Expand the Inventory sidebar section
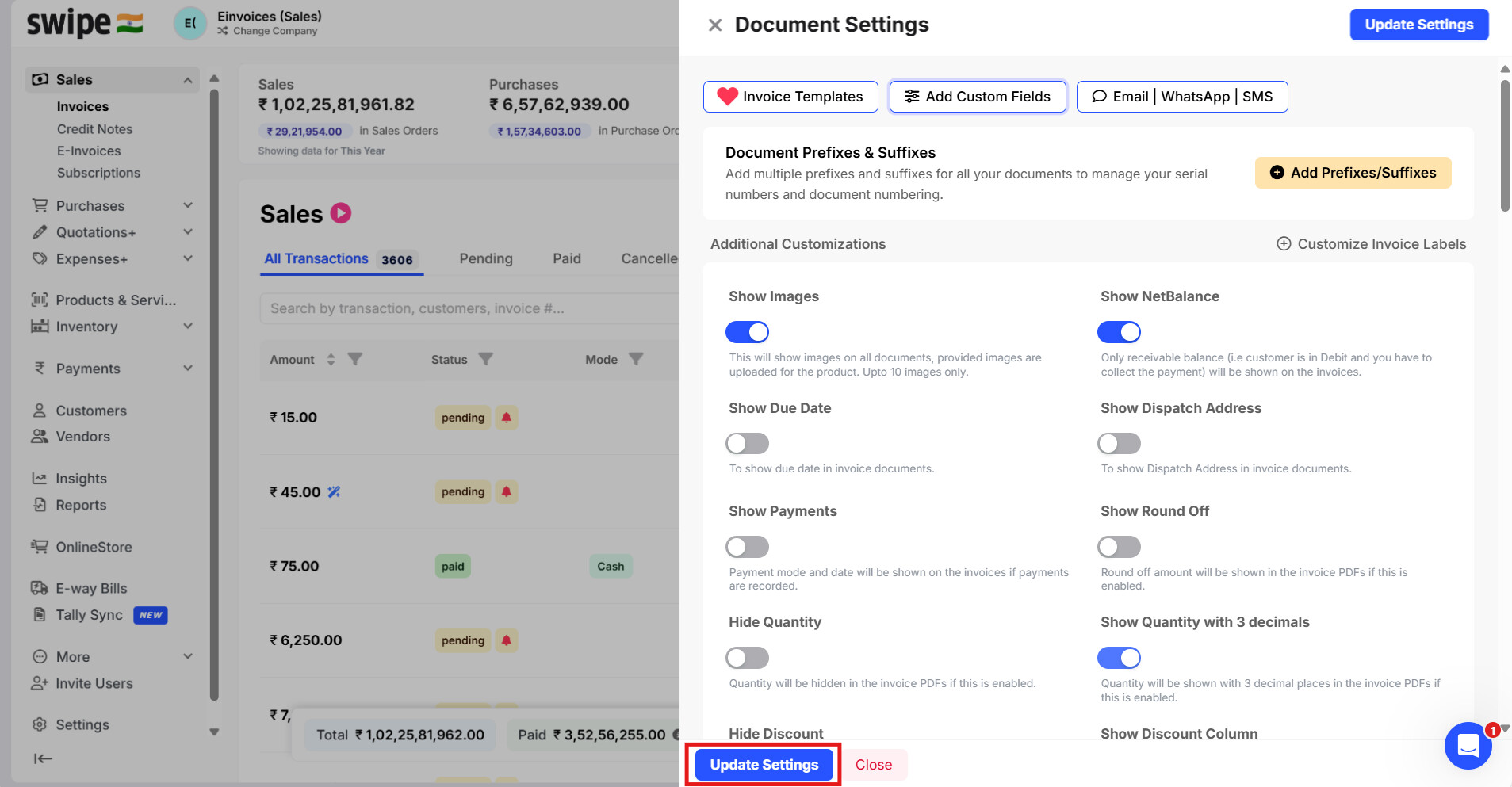The height and width of the screenshot is (787, 1512). pyautogui.click(x=188, y=327)
